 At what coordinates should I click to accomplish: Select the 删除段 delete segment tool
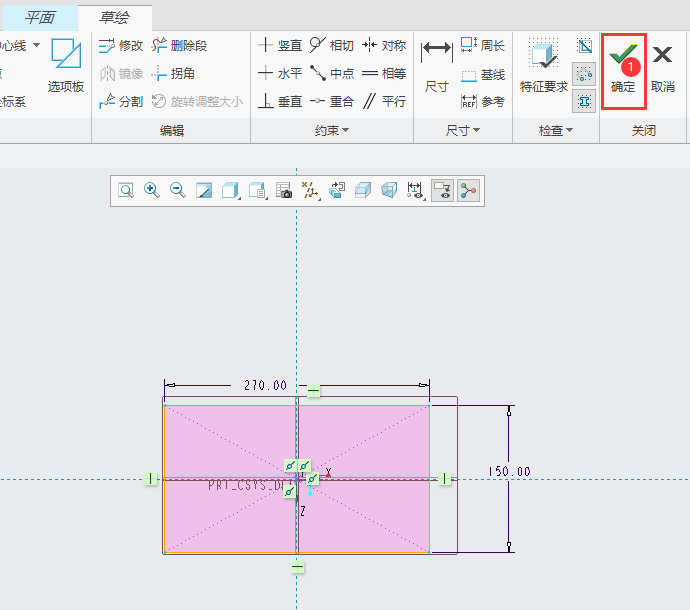click(179, 45)
